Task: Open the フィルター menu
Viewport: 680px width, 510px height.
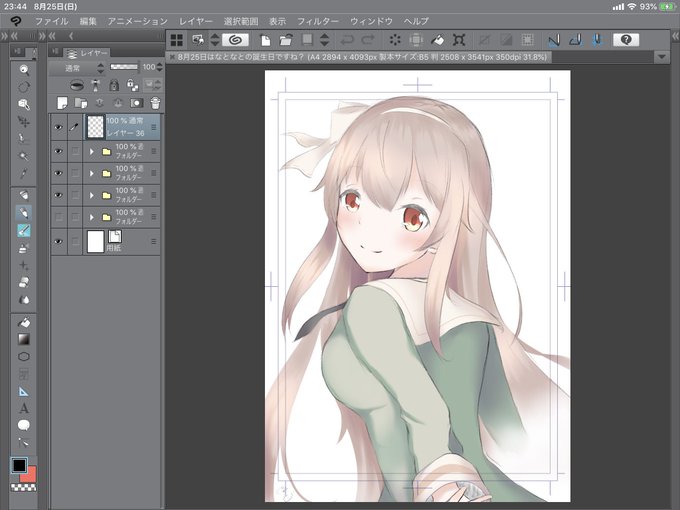Action: pyautogui.click(x=318, y=21)
